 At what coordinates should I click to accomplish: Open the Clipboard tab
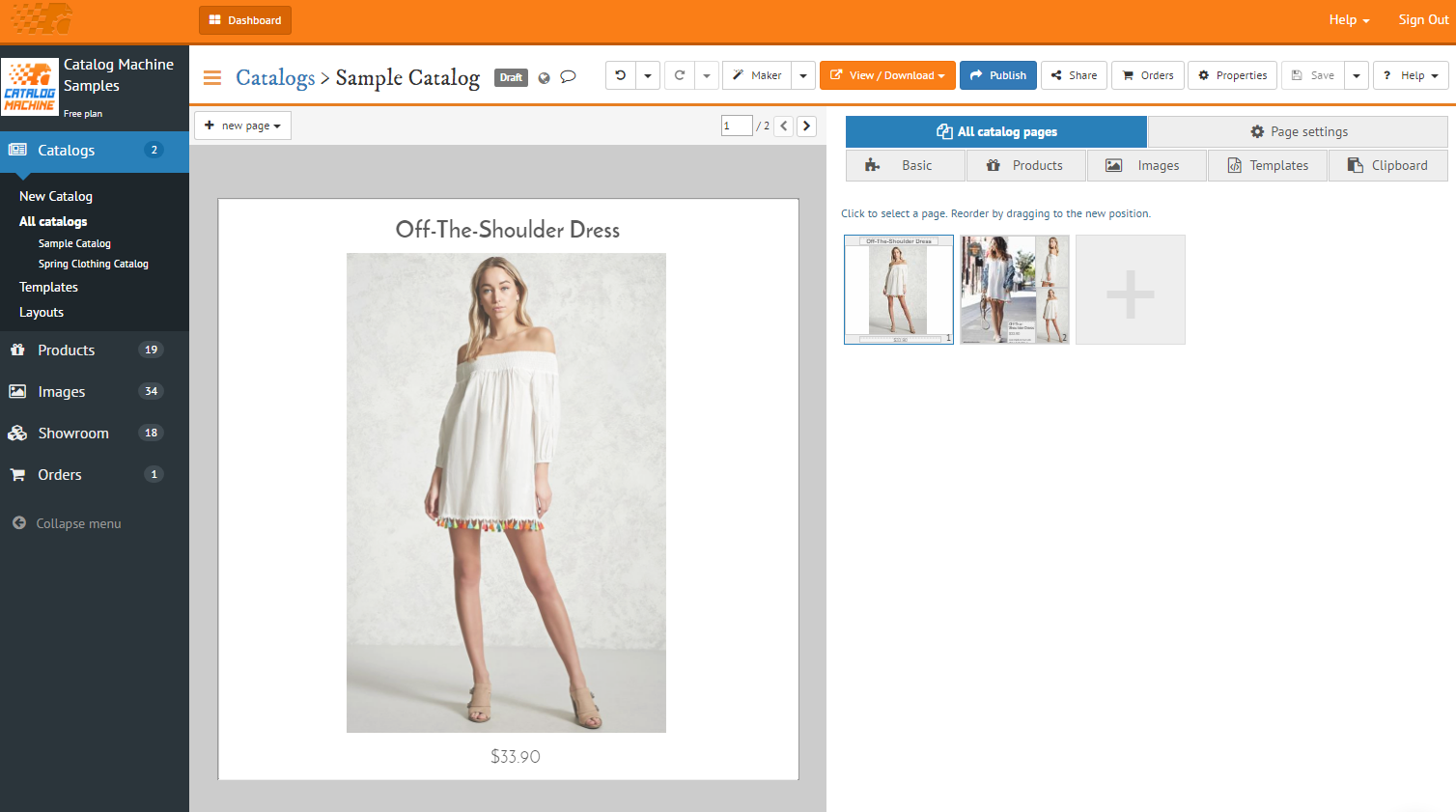[1388, 165]
